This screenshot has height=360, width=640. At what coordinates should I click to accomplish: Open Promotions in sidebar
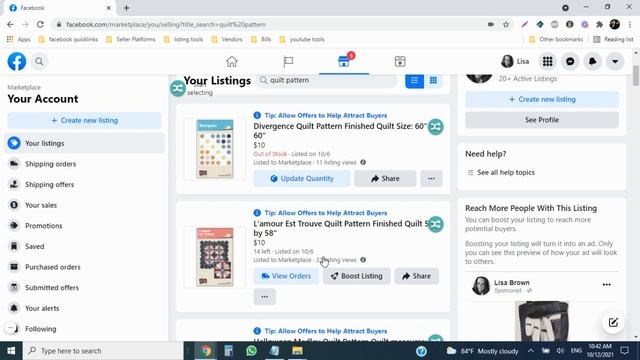click(x=84, y=226)
